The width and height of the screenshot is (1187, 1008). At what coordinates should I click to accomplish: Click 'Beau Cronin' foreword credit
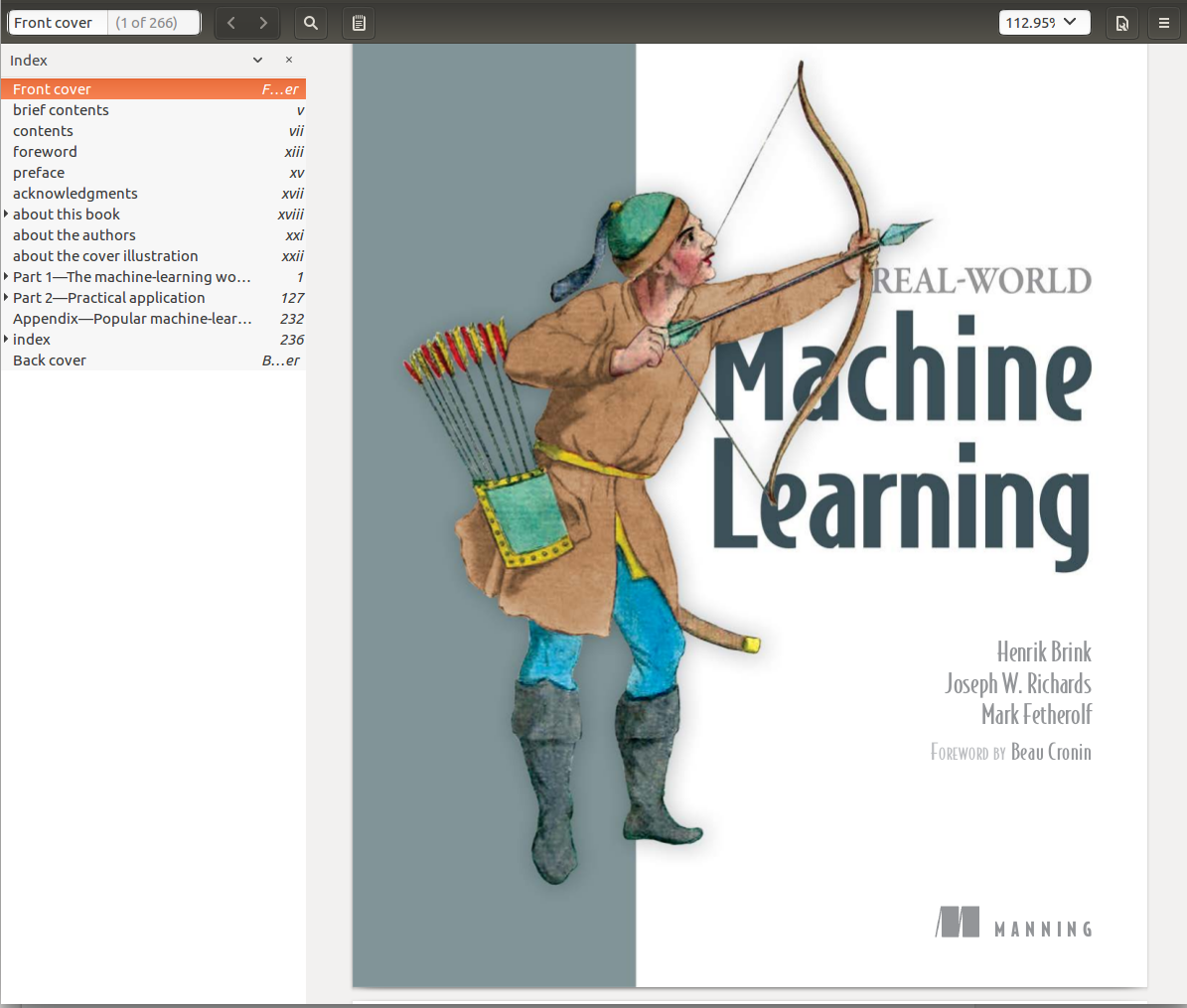(x=1051, y=752)
